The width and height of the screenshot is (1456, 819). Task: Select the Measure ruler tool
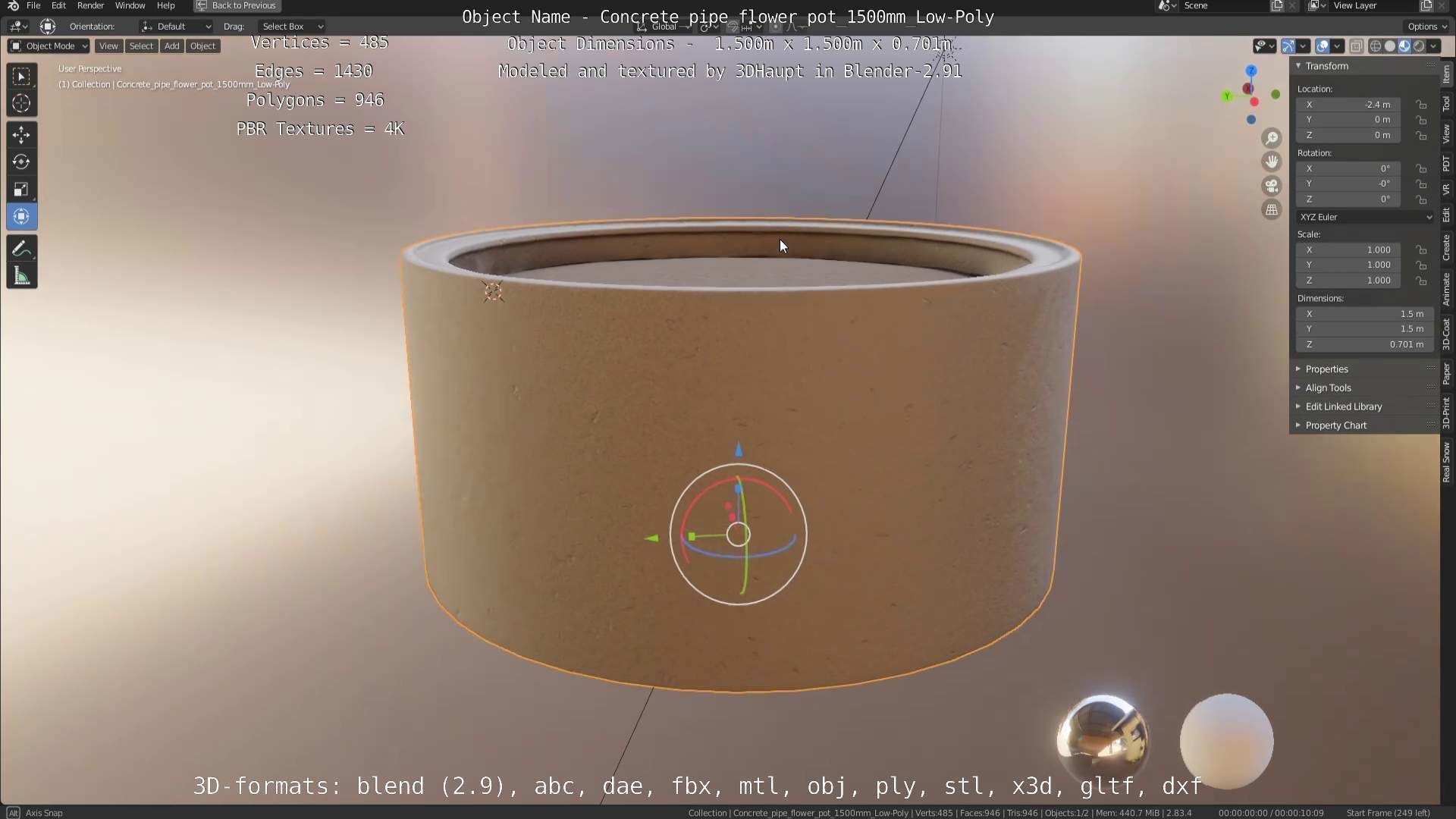[21, 277]
